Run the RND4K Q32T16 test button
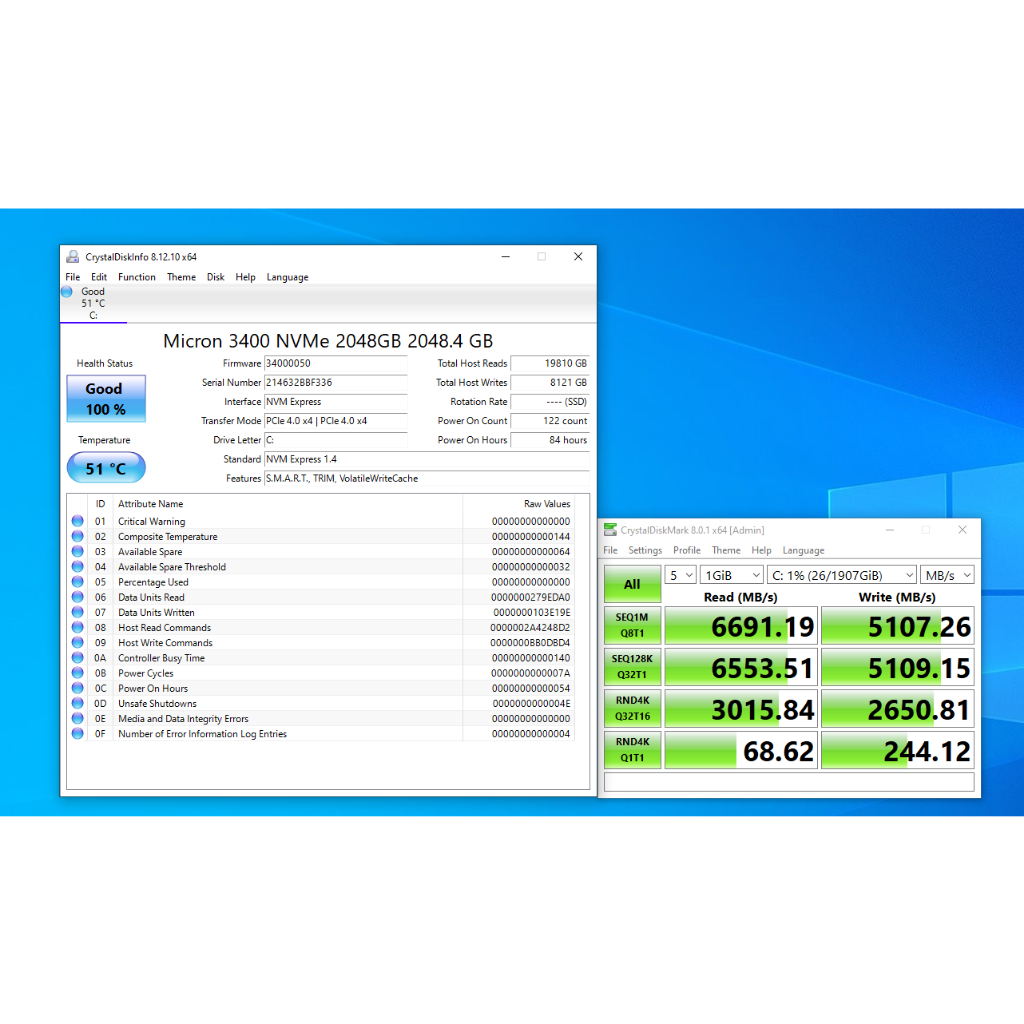 coord(632,708)
